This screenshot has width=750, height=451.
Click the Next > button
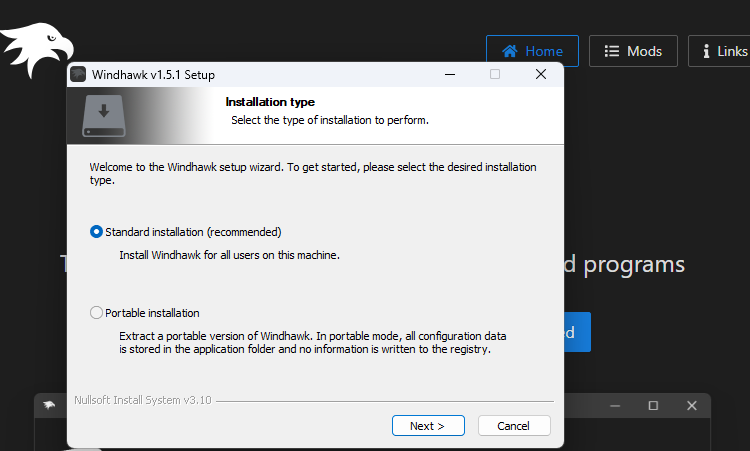[x=428, y=426]
